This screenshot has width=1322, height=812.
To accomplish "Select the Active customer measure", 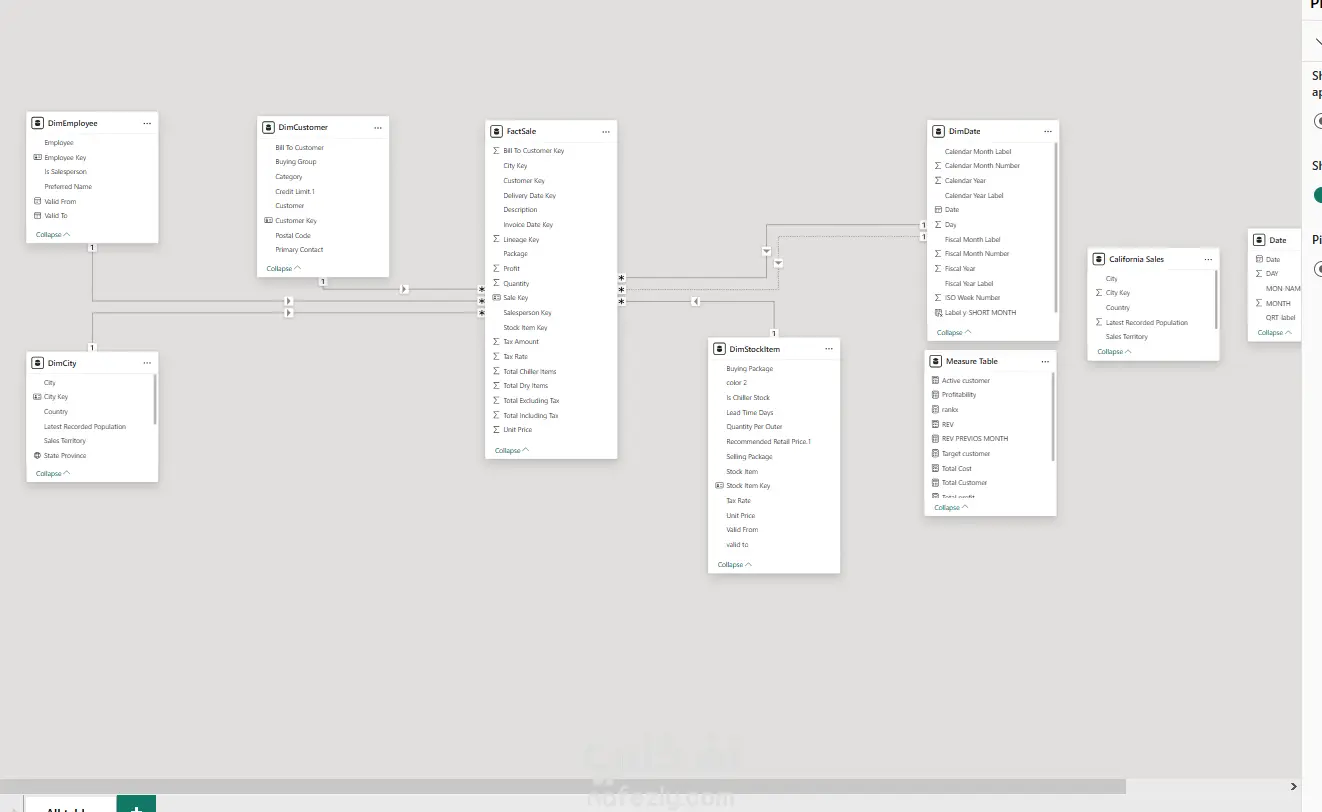I will point(966,380).
